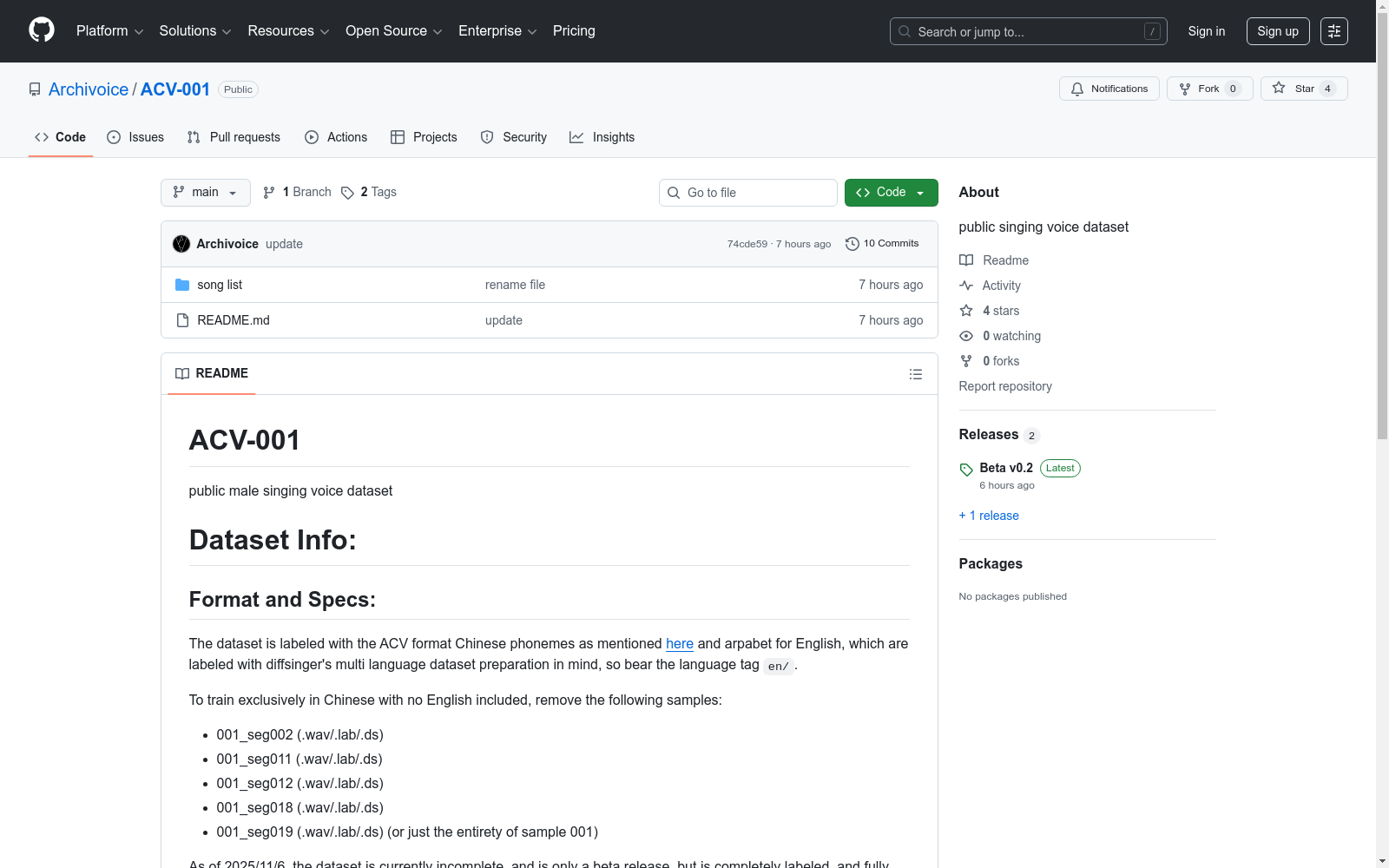
Task: Open the Enterprise dropdown menu
Action: 497,31
